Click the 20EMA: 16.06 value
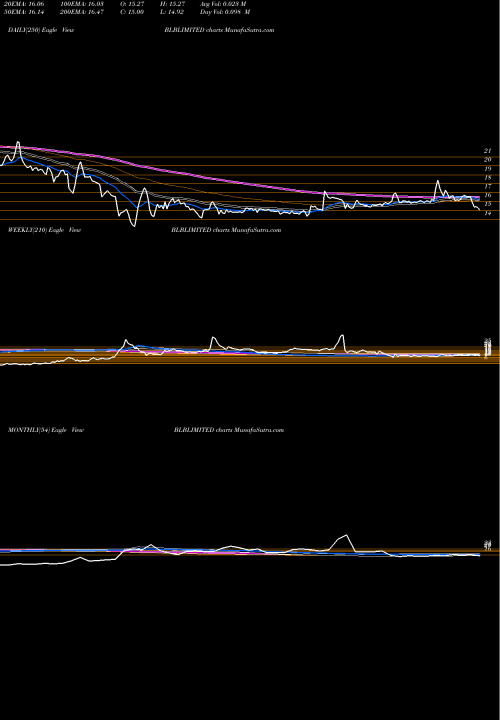 22,4
